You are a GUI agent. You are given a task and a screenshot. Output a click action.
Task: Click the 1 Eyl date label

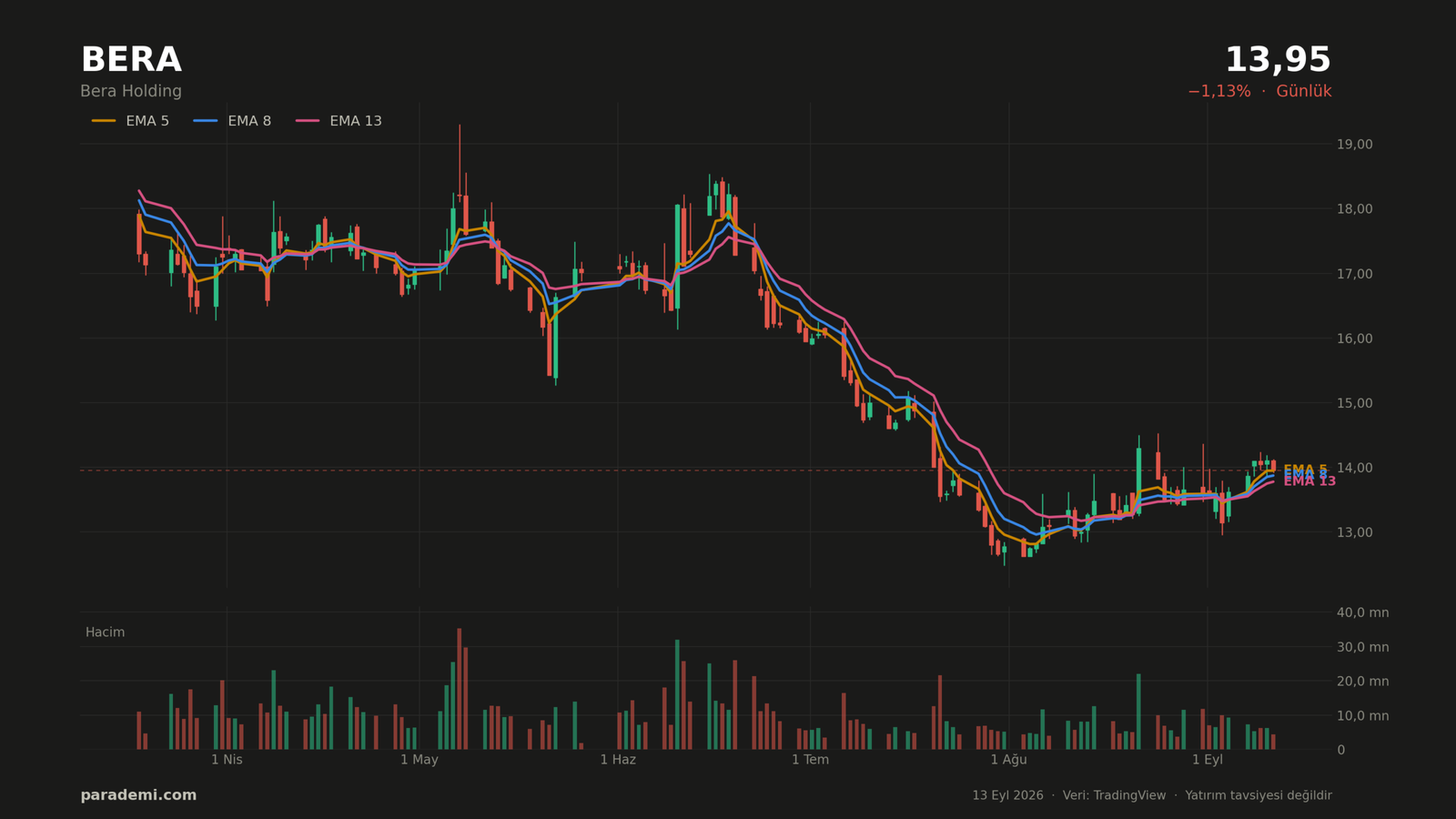click(x=1208, y=760)
